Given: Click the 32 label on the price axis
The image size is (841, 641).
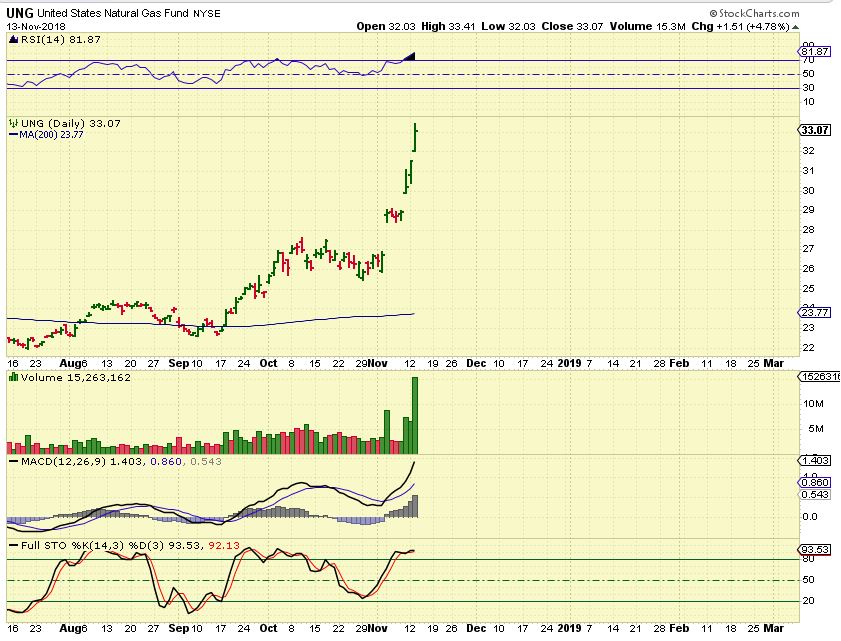Looking at the screenshot, I should pyautogui.click(x=808, y=151).
